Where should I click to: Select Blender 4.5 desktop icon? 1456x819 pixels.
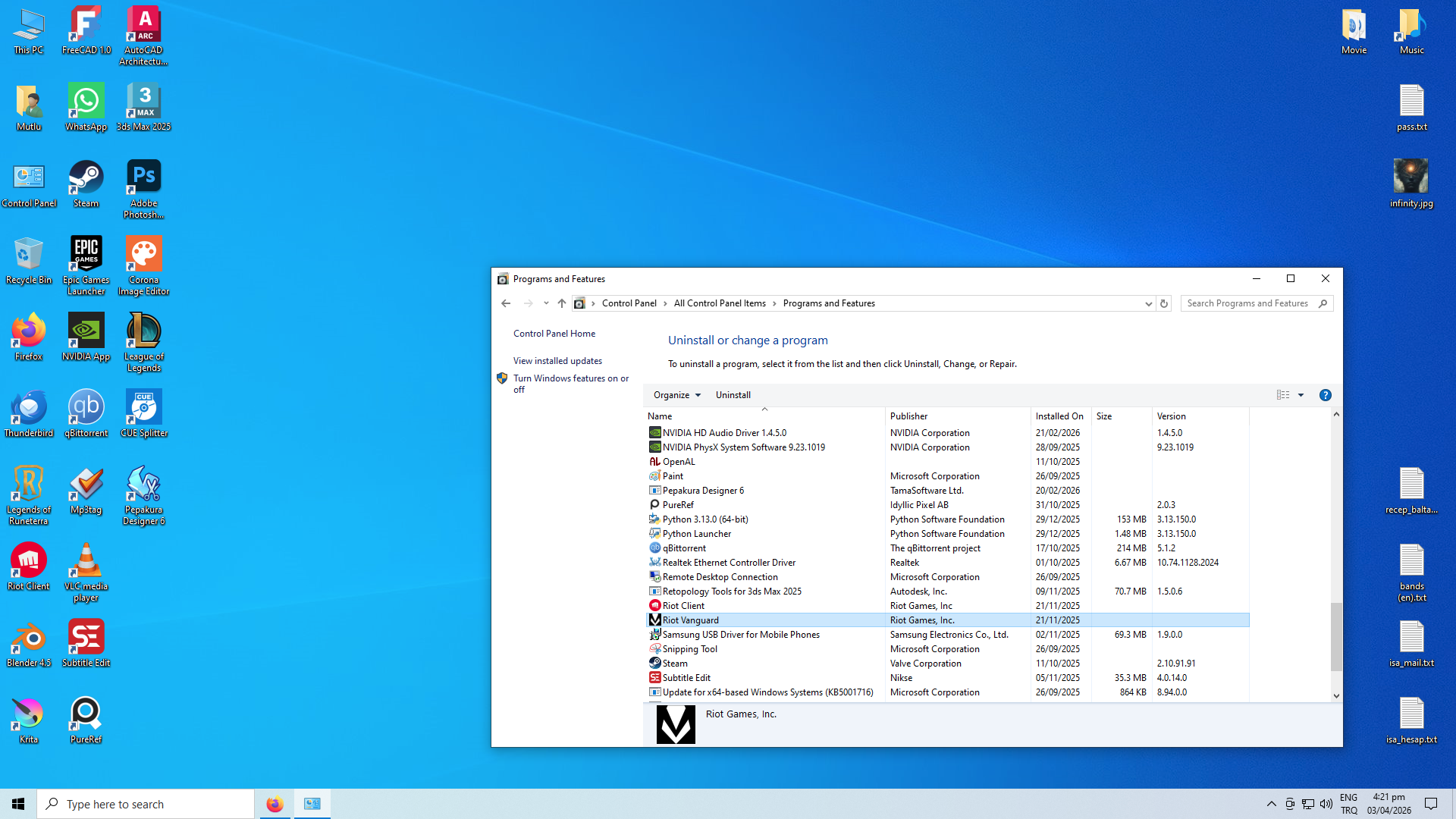tap(29, 644)
